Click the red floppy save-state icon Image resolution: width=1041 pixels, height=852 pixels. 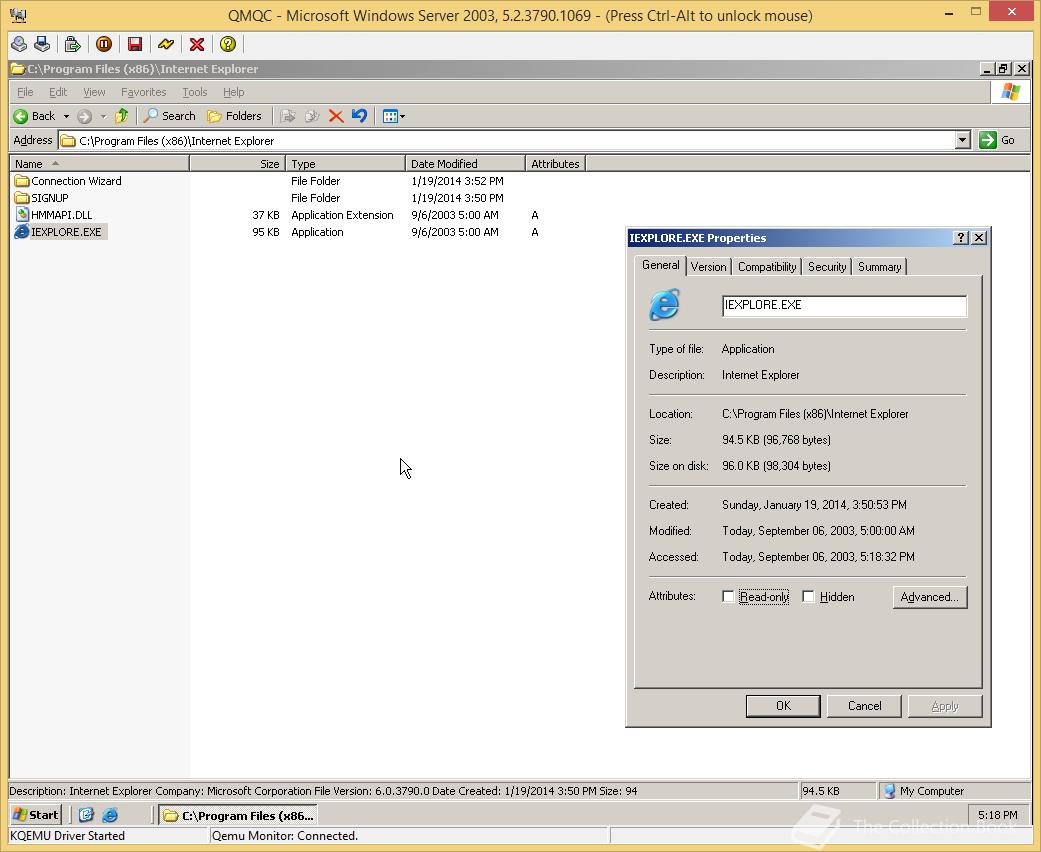135,44
